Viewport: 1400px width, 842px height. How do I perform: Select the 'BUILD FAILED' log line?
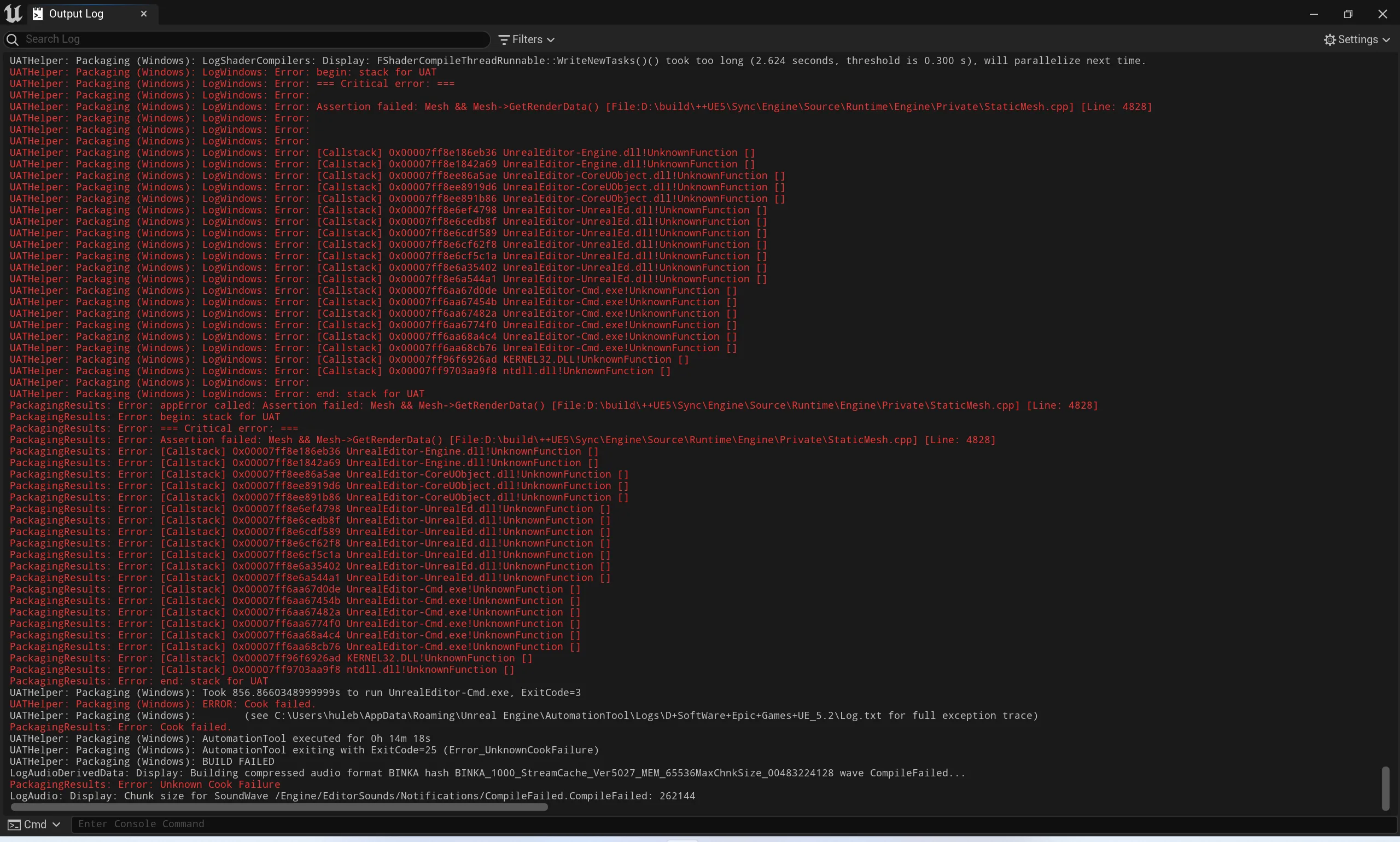pyautogui.click(x=142, y=762)
